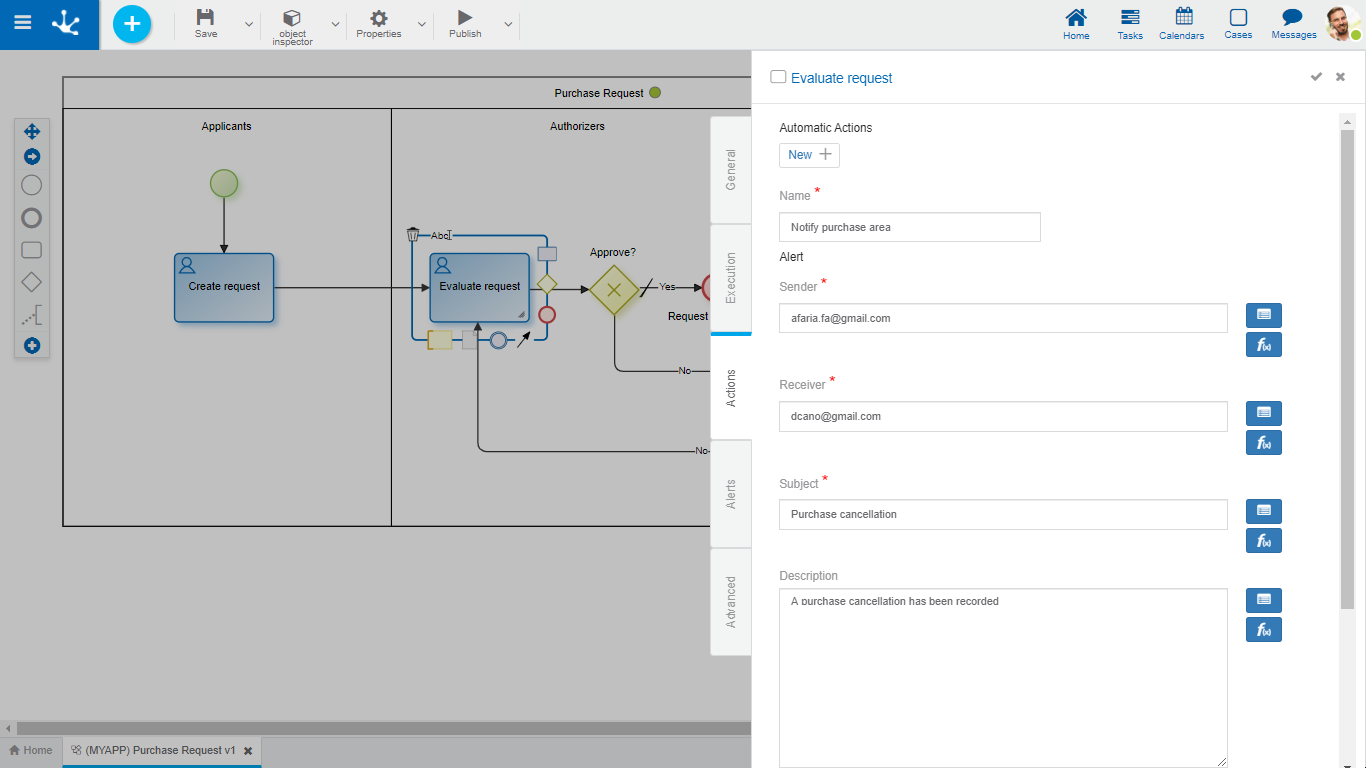Expand the Properties dropdown arrow
The image size is (1366, 768).
(x=421, y=24)
